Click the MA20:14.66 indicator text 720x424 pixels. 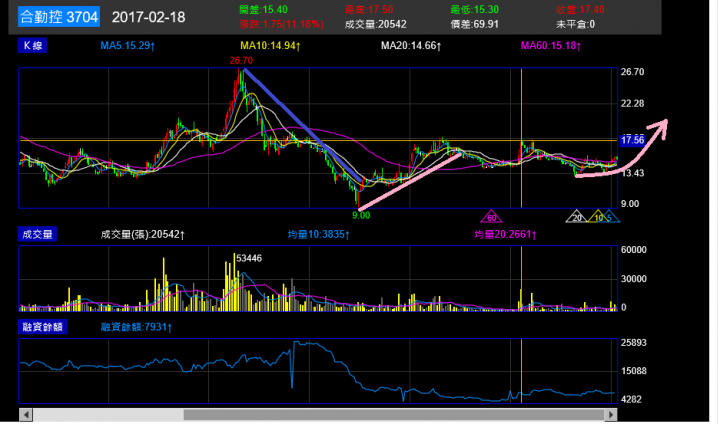click(x=411, y=45)
